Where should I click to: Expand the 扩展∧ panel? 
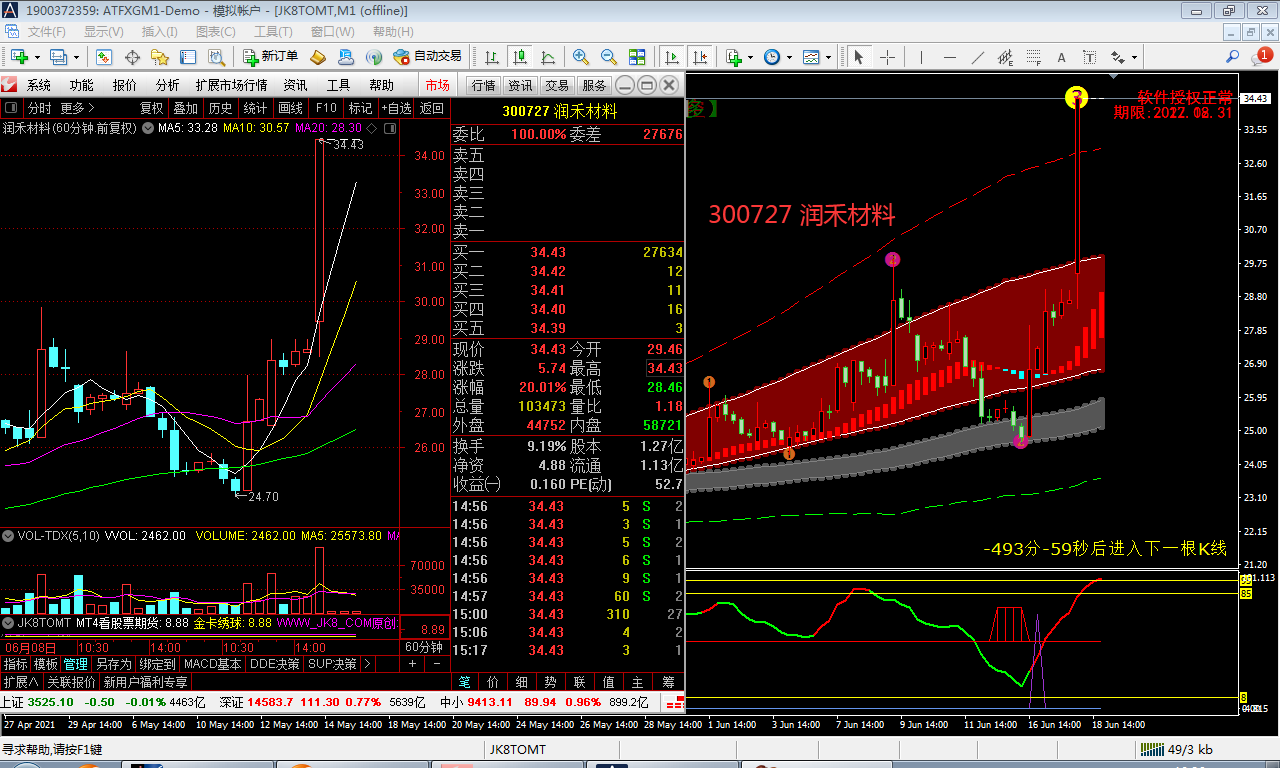coord(20,682)
